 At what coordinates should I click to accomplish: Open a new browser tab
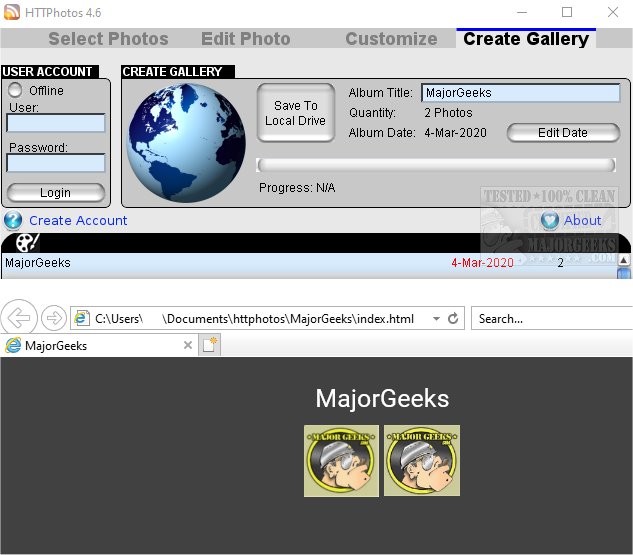point(210,345)
